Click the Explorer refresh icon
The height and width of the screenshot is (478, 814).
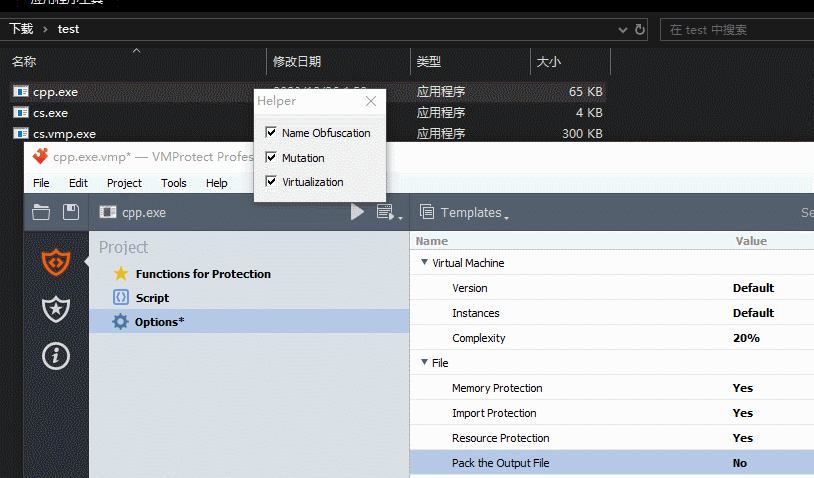point(640,30)
